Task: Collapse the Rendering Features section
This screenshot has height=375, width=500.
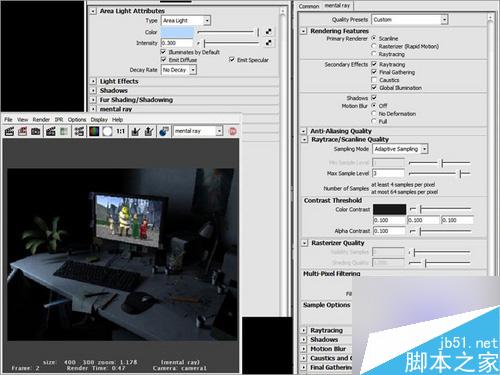Action: (303, 31)
